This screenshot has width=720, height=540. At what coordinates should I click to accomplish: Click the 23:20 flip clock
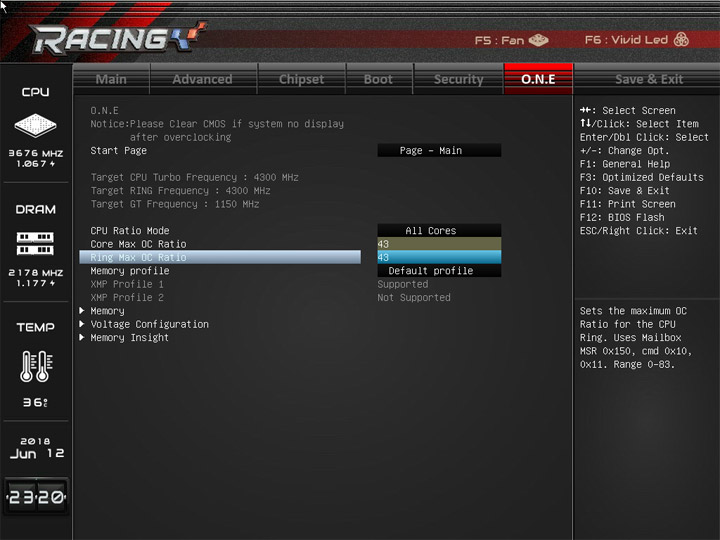(x=36, y=496)
